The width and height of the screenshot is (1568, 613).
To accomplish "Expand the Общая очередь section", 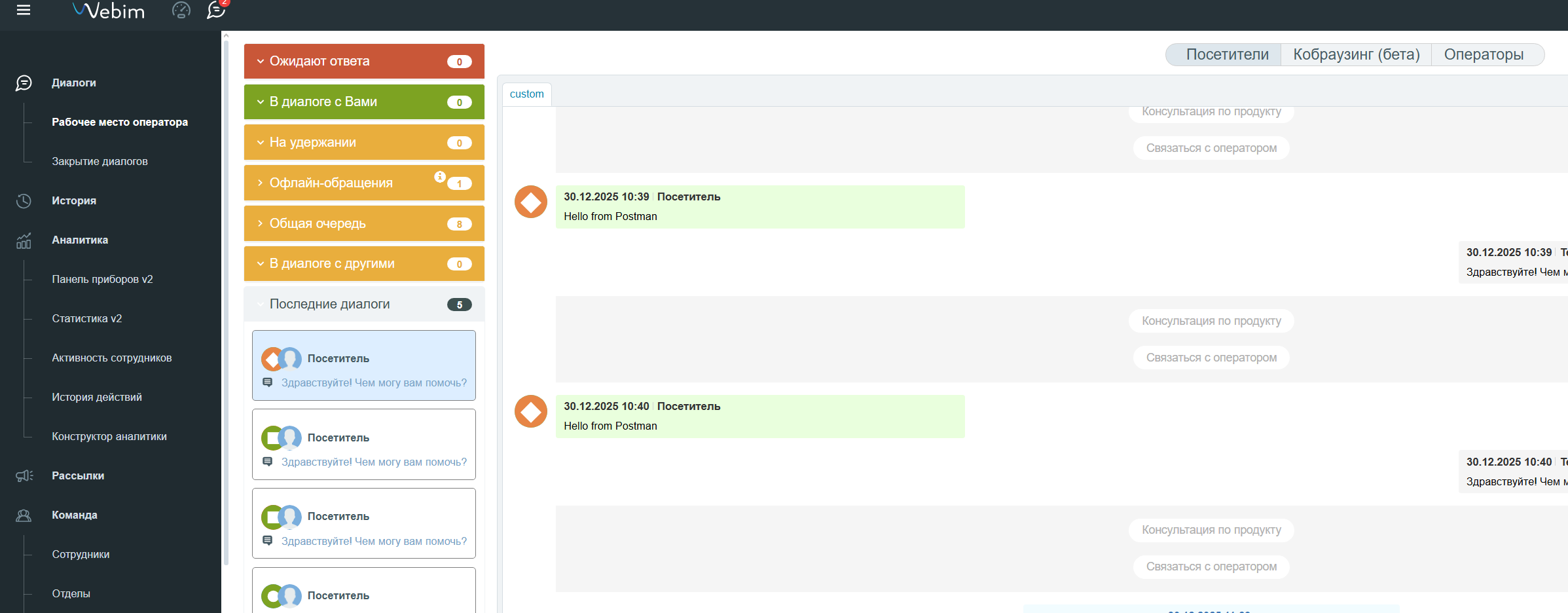I will pyautogui.click(x=261, y=223).
